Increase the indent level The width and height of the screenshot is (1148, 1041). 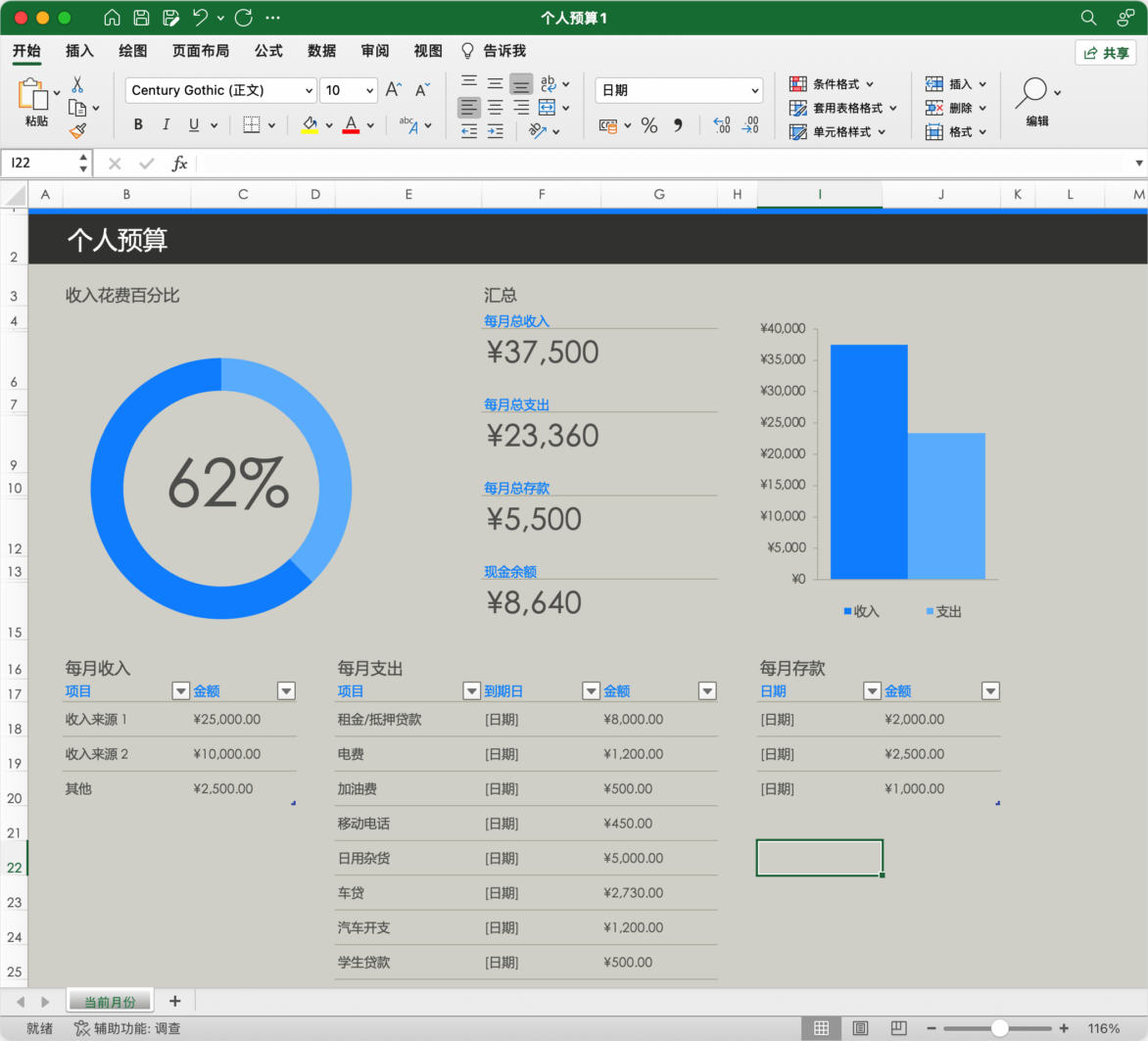click(x=496, y=131)
